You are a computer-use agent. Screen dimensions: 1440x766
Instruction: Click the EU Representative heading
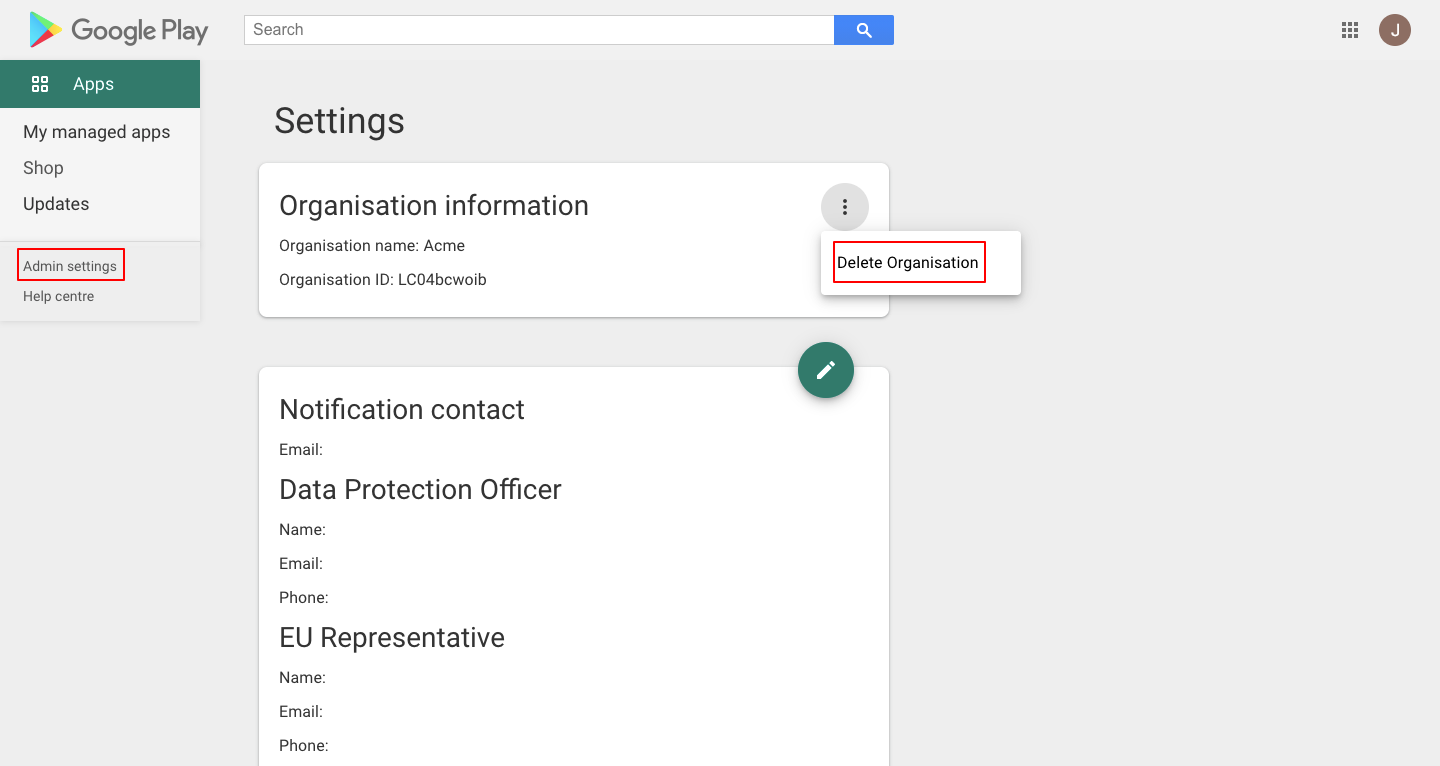point(392,637)
